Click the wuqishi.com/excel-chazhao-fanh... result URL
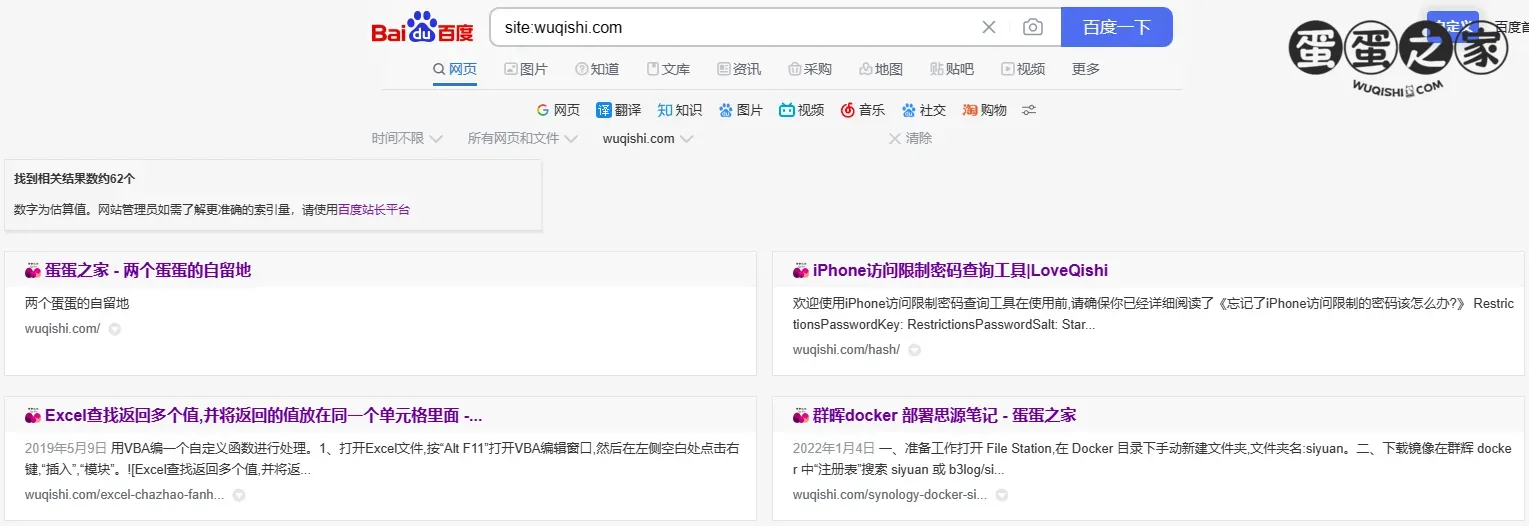1529x526 pixels. coord(124,495)
